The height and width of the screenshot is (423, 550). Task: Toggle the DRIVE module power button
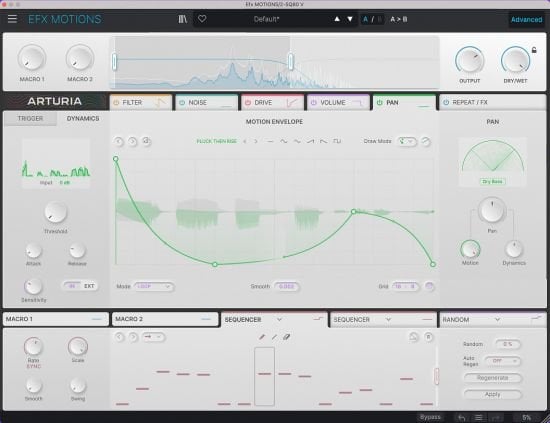(x=248, y=102)
